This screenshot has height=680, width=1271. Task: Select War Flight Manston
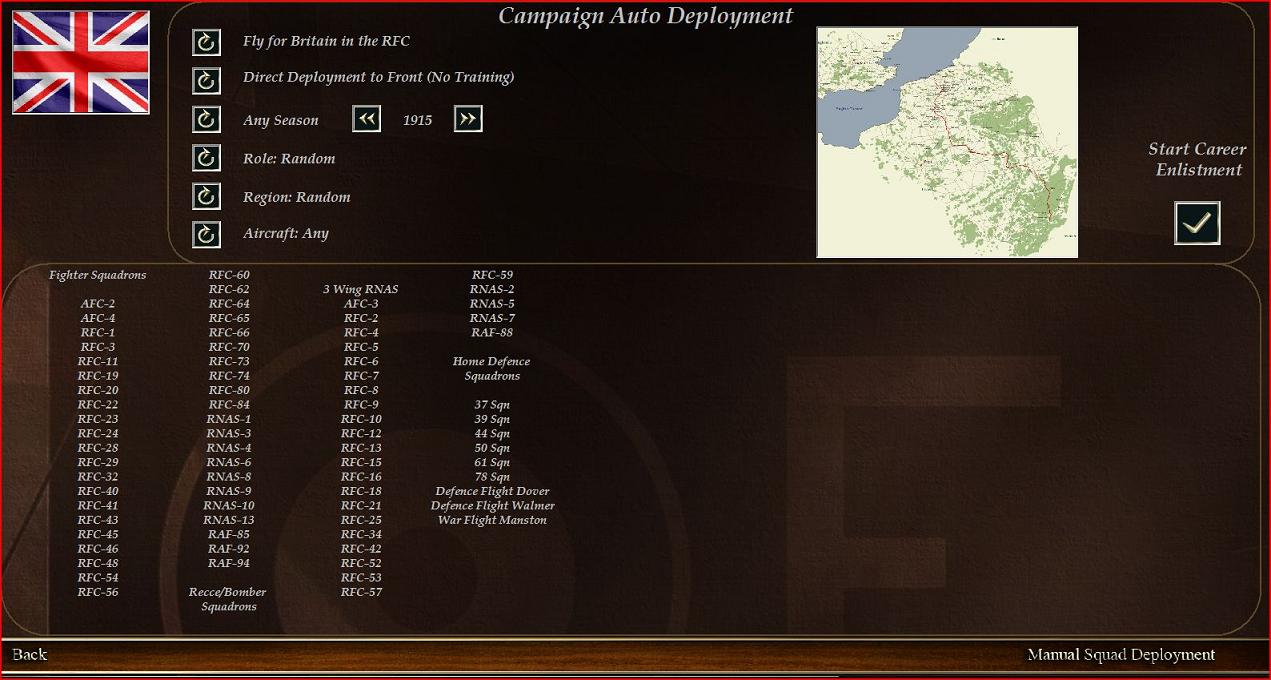click(492, 521)
